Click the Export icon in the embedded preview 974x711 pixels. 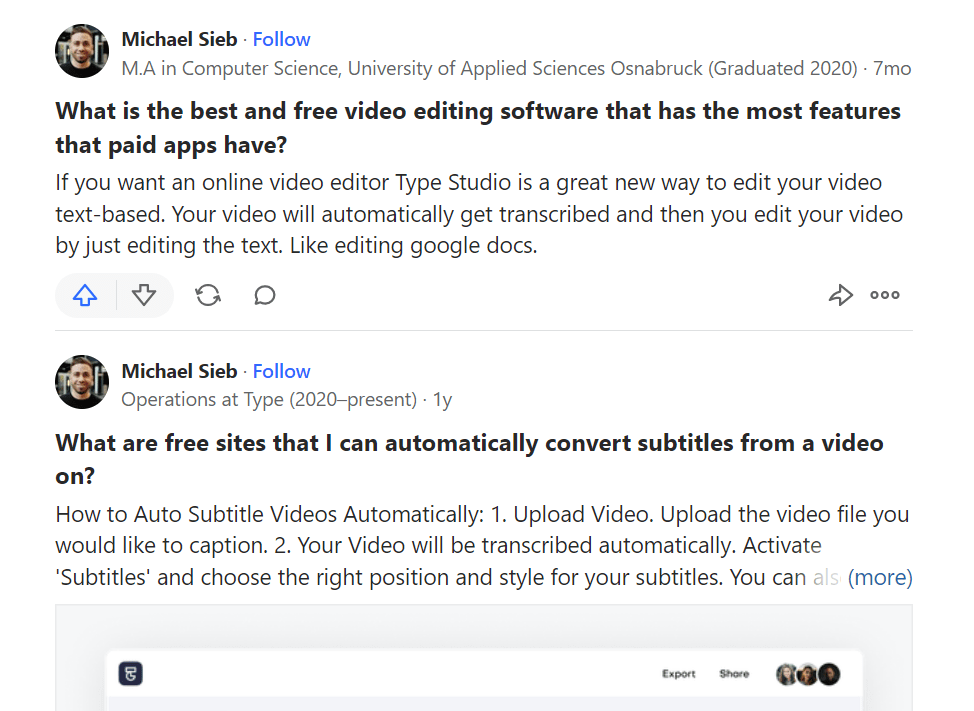click(679, 674)
